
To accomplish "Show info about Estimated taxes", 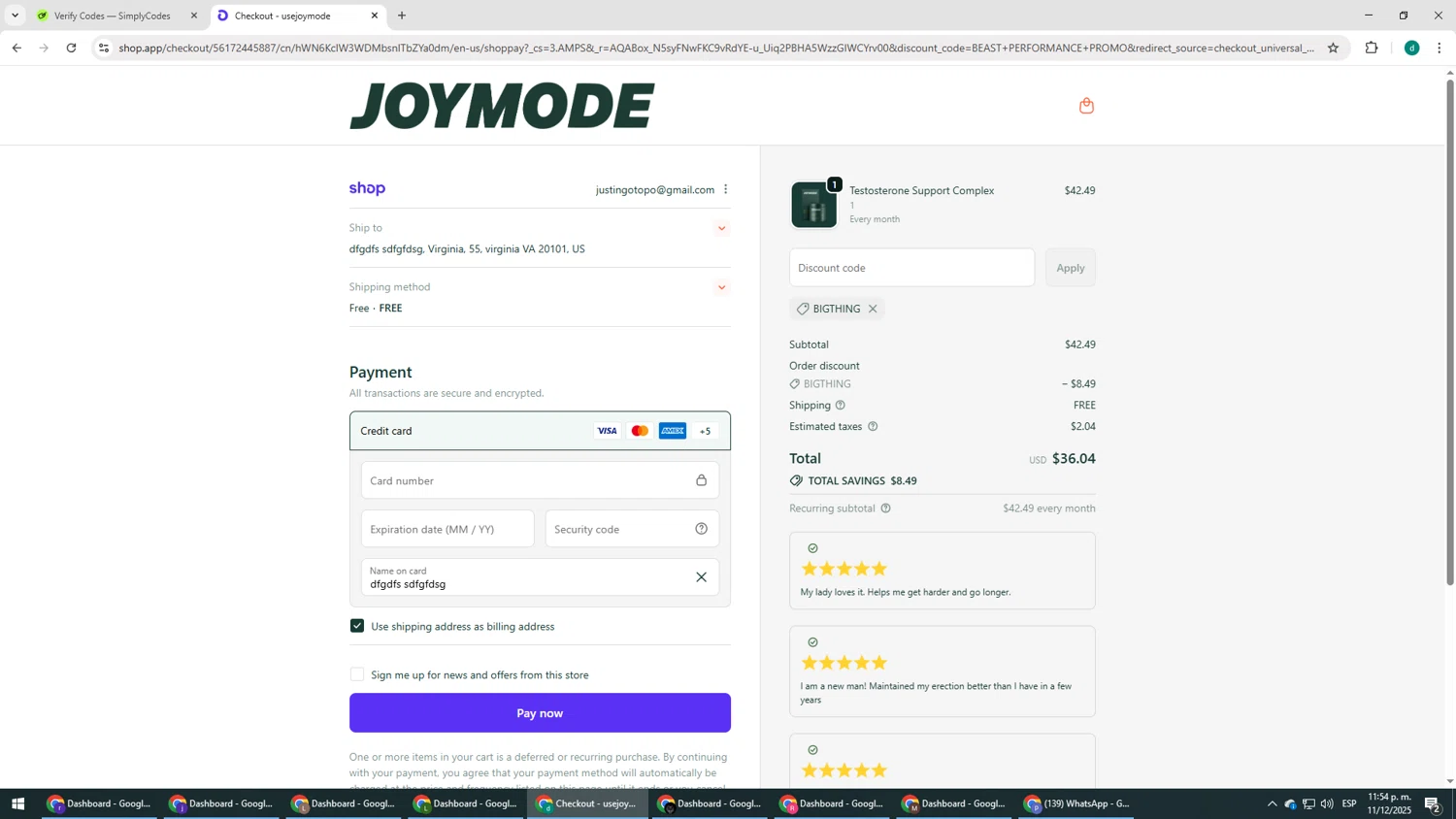I will coord(873,426).
